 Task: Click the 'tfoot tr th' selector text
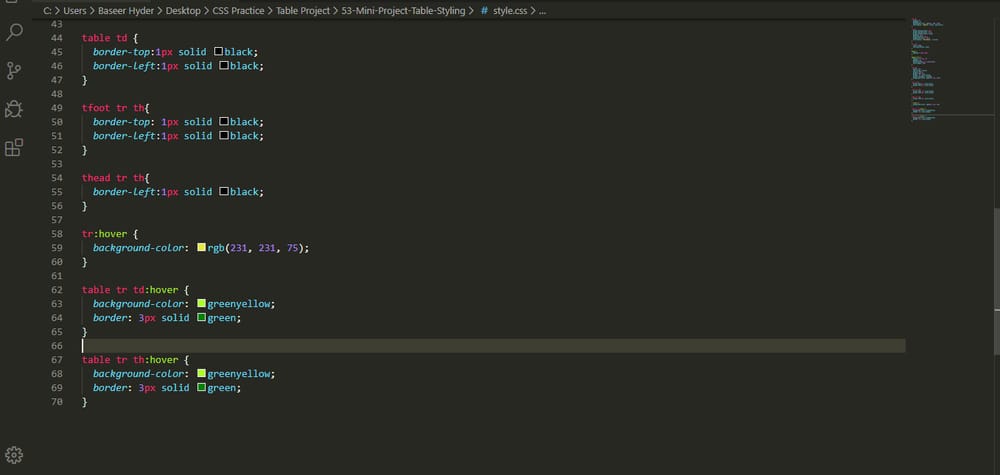(114, 108)
